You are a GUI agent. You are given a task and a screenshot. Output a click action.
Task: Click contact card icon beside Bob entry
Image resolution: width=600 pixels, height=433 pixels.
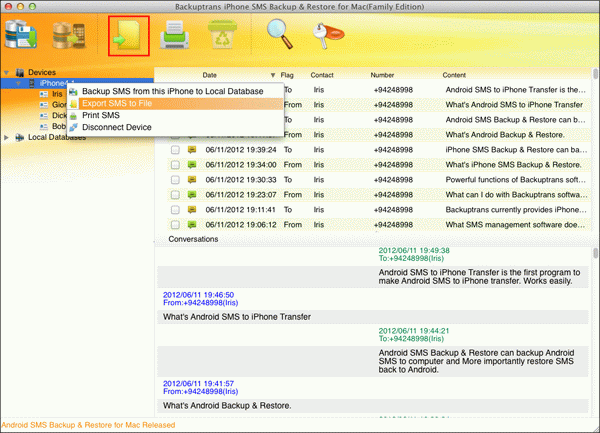pos(44,126)
